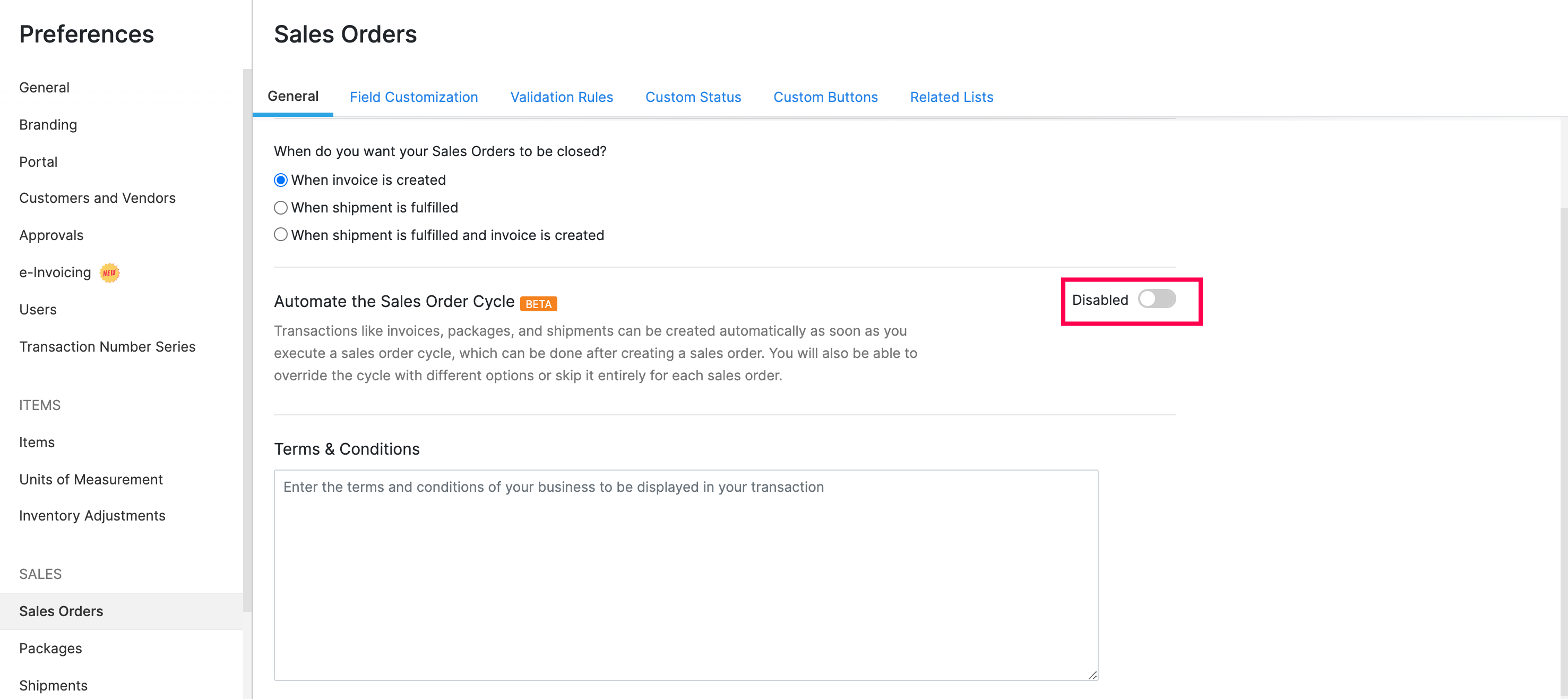1568x699 pixels.
Task: Go to Customers and Vendors preferences
Action: coord(97,198)
